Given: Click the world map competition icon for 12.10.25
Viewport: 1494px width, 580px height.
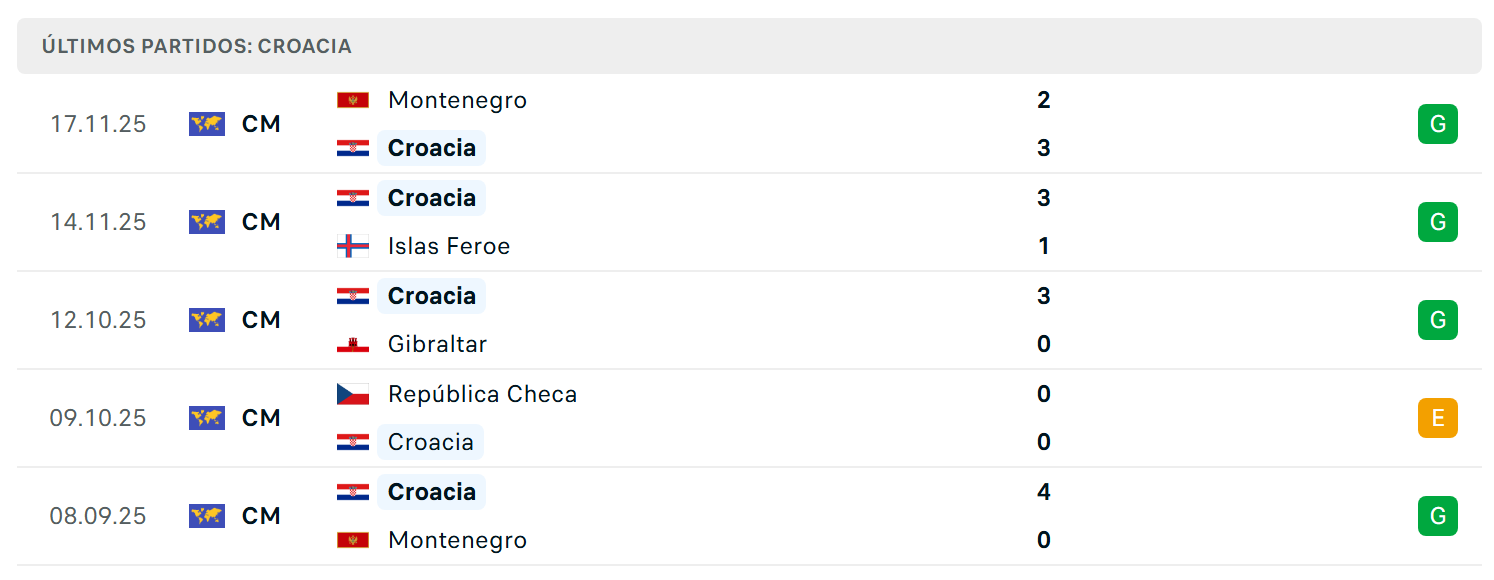Looking at the screenshot, I should point(207,320).
